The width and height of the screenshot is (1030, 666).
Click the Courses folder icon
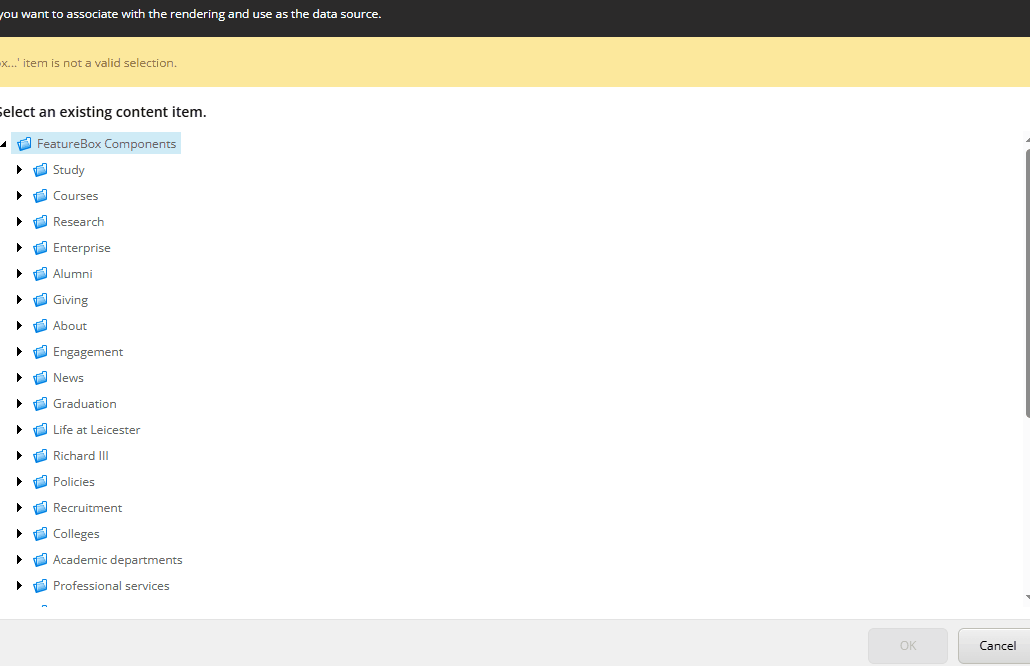tap(40, 195)
